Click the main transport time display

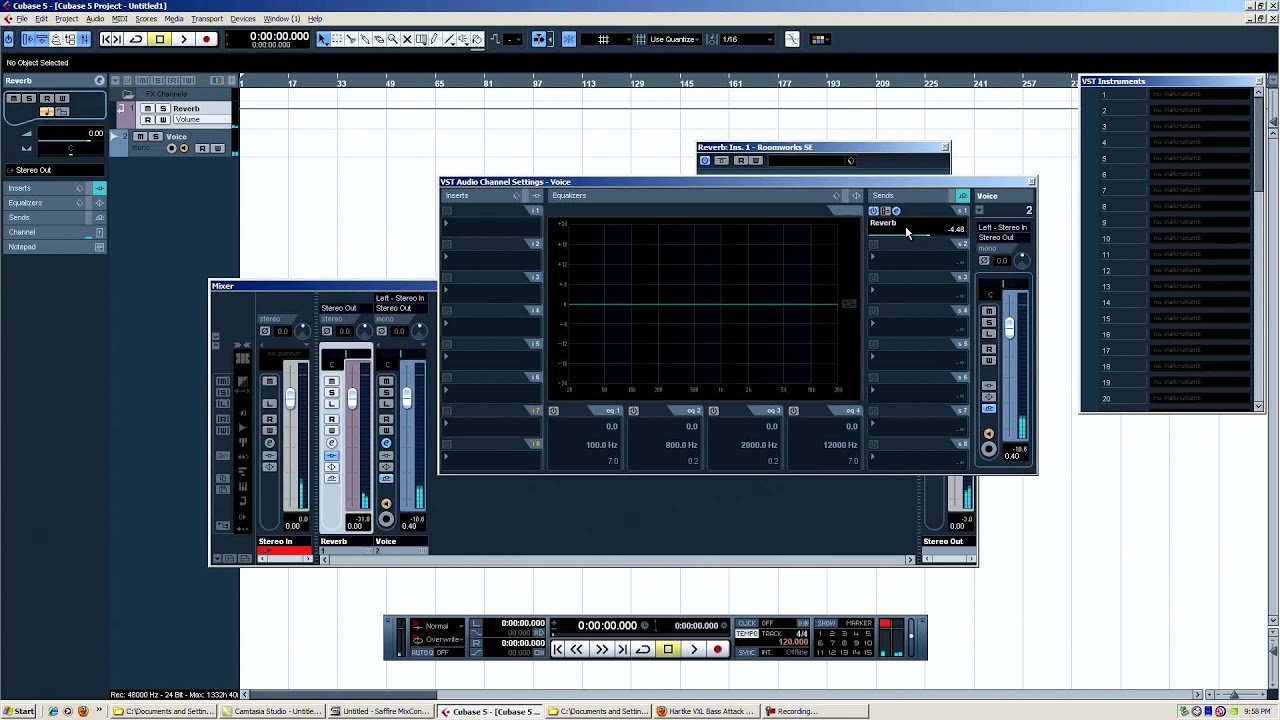[x=607, y=625]
